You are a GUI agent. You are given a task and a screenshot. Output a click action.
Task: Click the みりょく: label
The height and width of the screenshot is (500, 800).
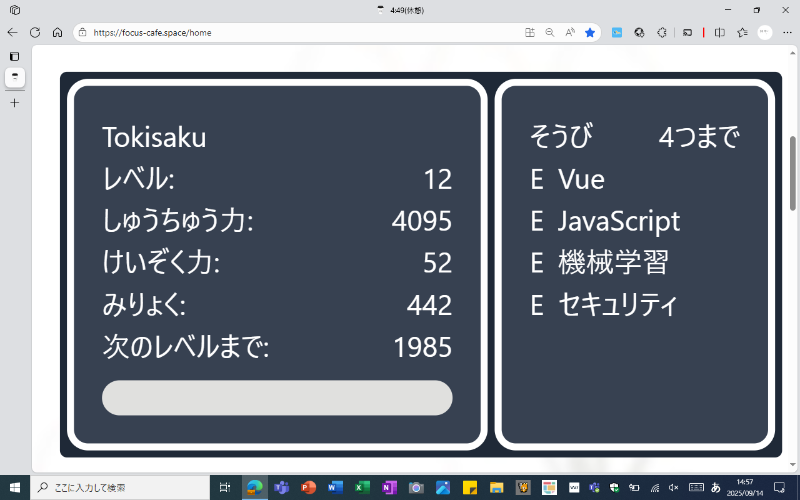click(144, 305)
